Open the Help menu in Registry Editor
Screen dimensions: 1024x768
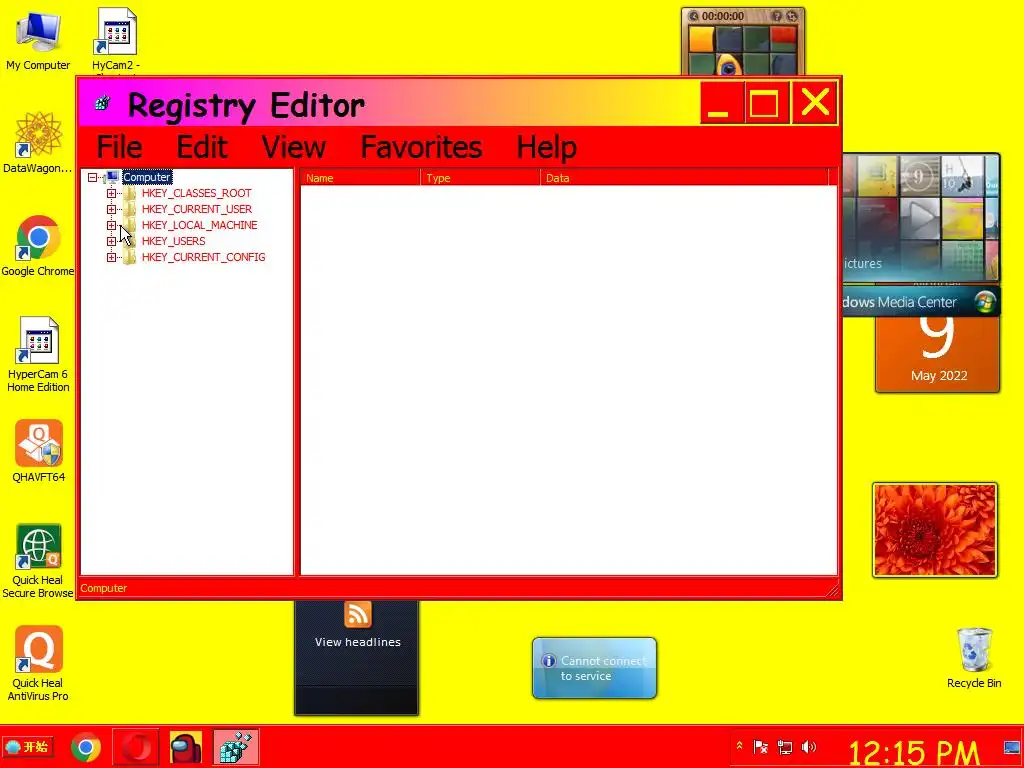tap(547, 147)
